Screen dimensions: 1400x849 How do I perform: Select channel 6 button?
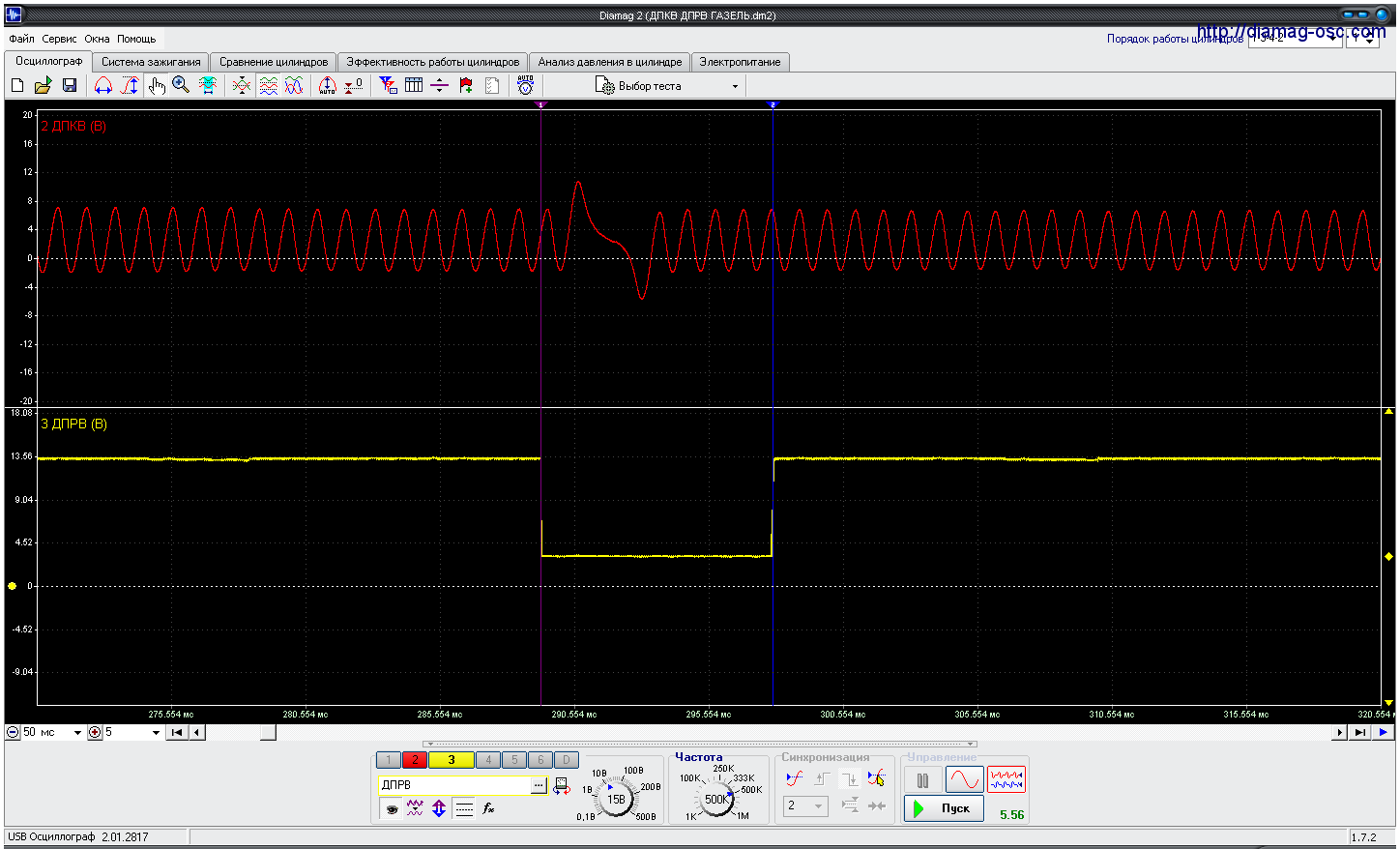pos(540,760)
